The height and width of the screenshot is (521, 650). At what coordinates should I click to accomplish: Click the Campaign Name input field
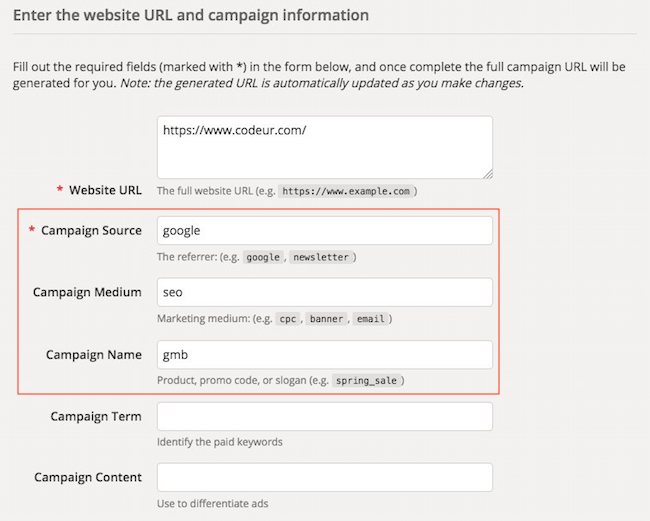pyautogui.click(x=325, y=355)
